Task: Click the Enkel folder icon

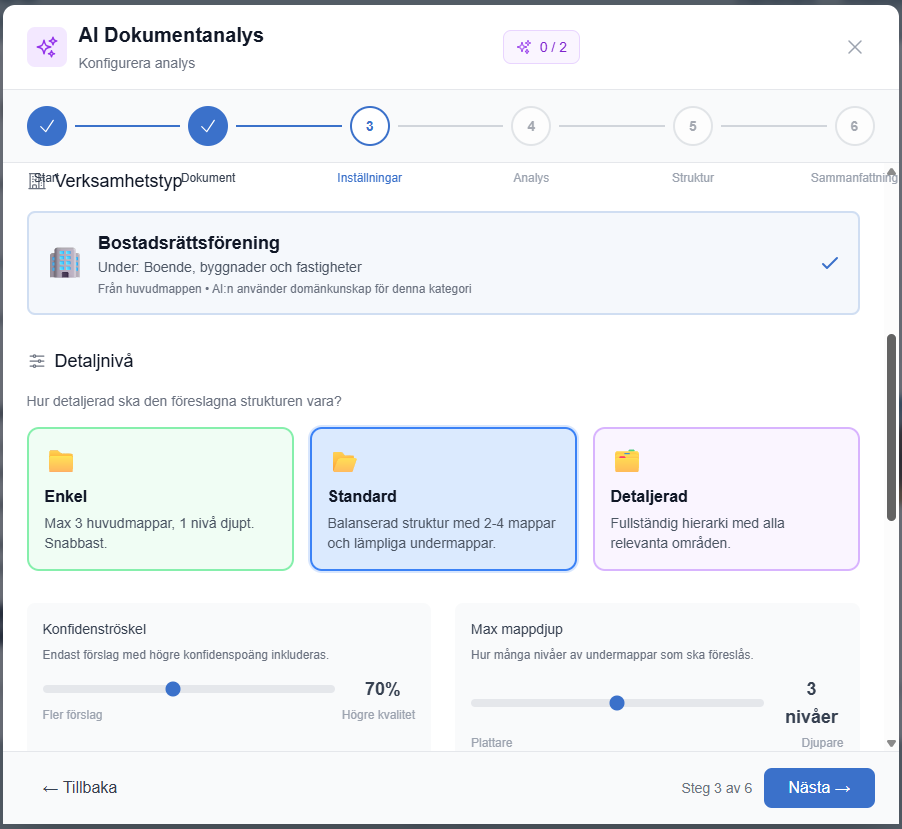Action: tap(61, 461)
